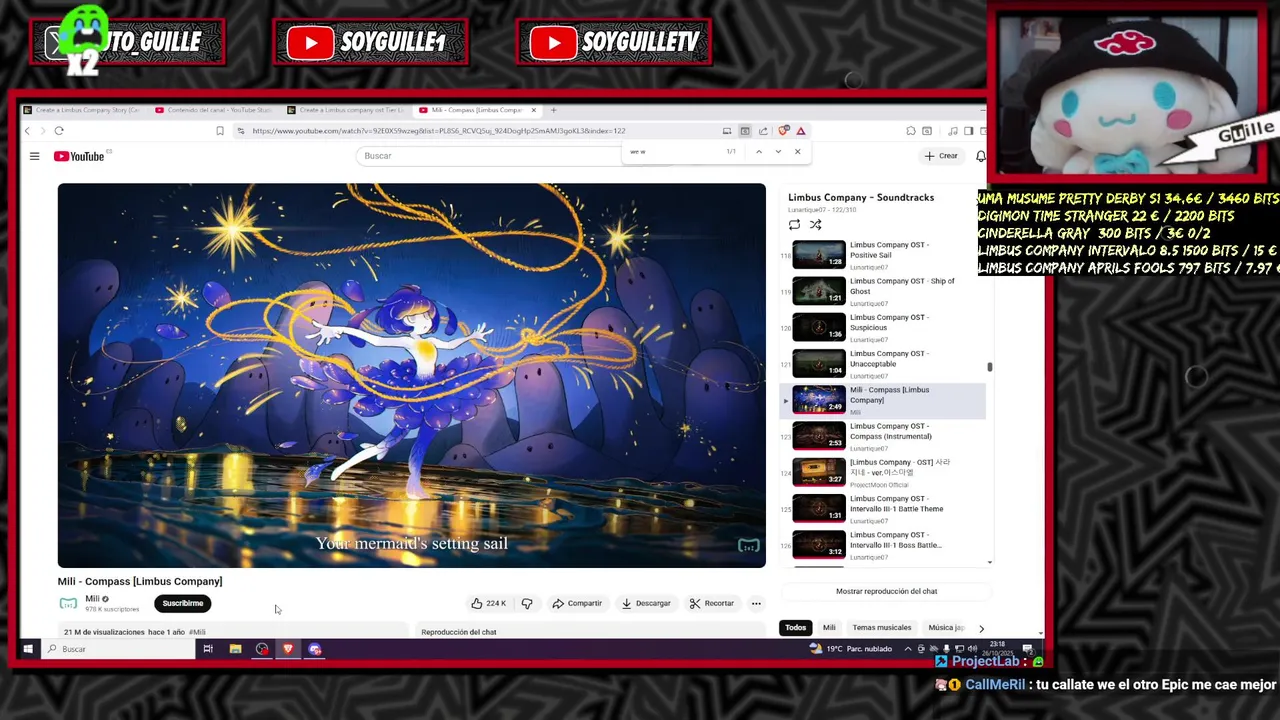
Task: Dislike the video with thumbs-down
Action: [x=527, y=603]
